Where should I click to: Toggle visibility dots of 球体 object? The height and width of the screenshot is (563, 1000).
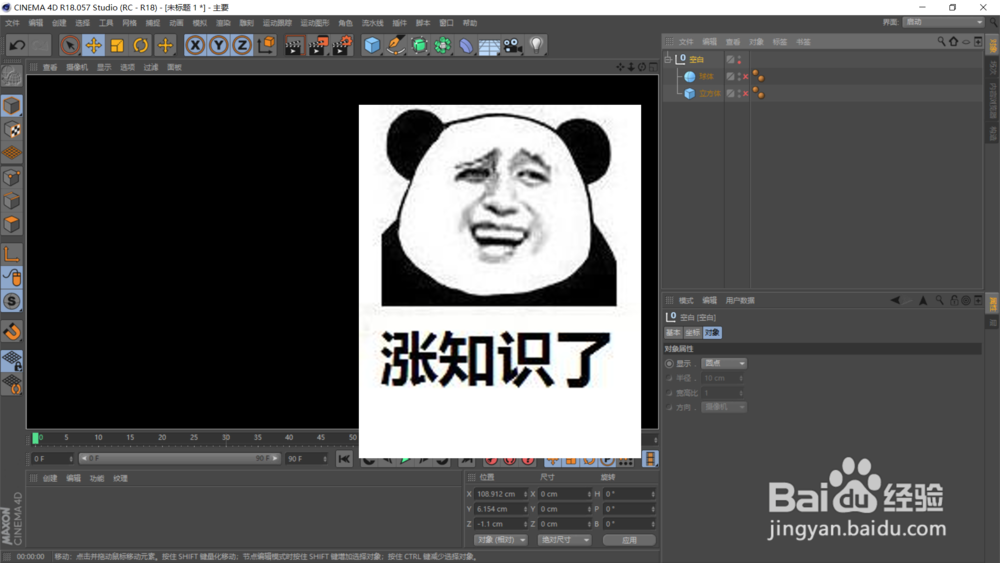pyautogui.click(x=739, y=77)
